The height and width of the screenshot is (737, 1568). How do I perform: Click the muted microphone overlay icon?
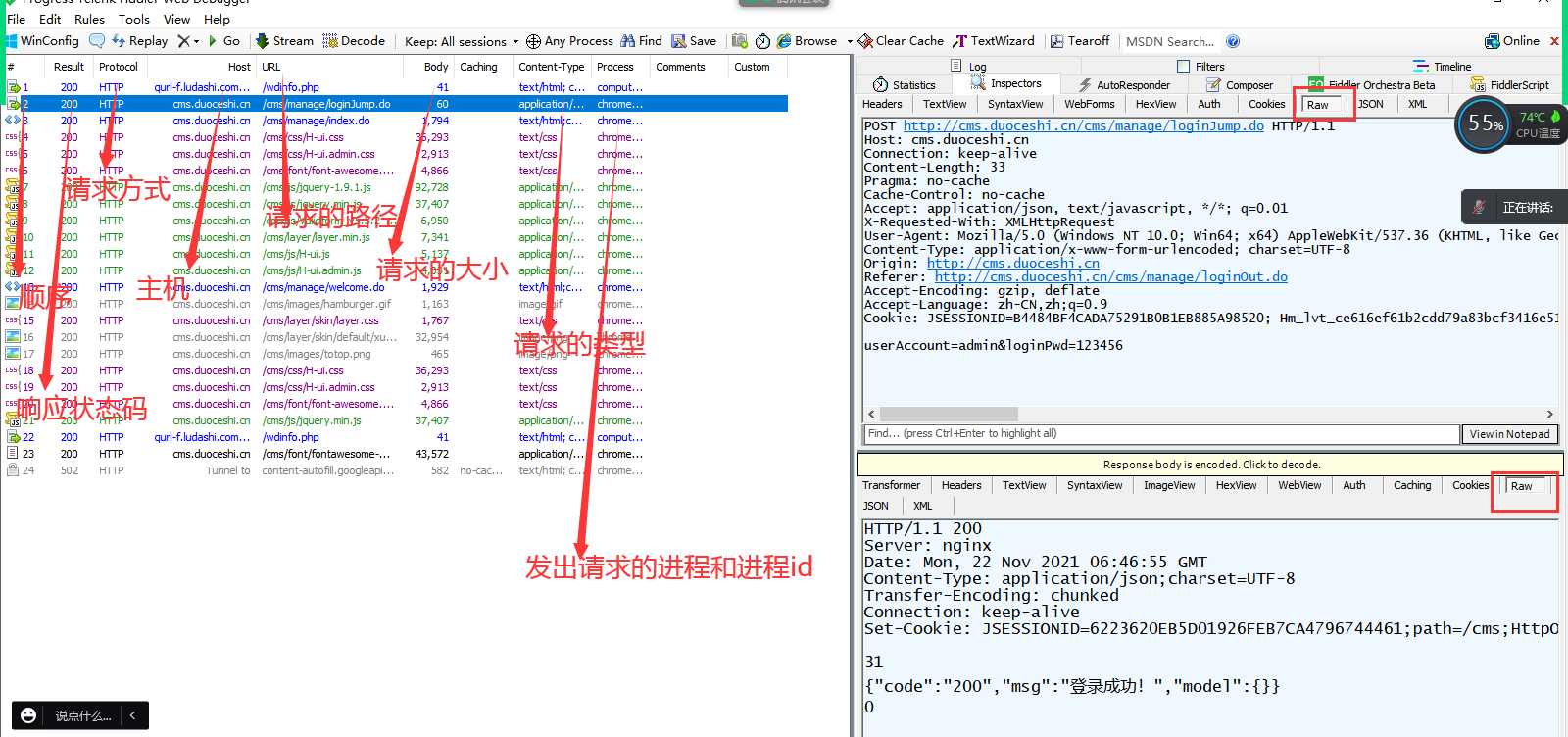pos(1480,207)
